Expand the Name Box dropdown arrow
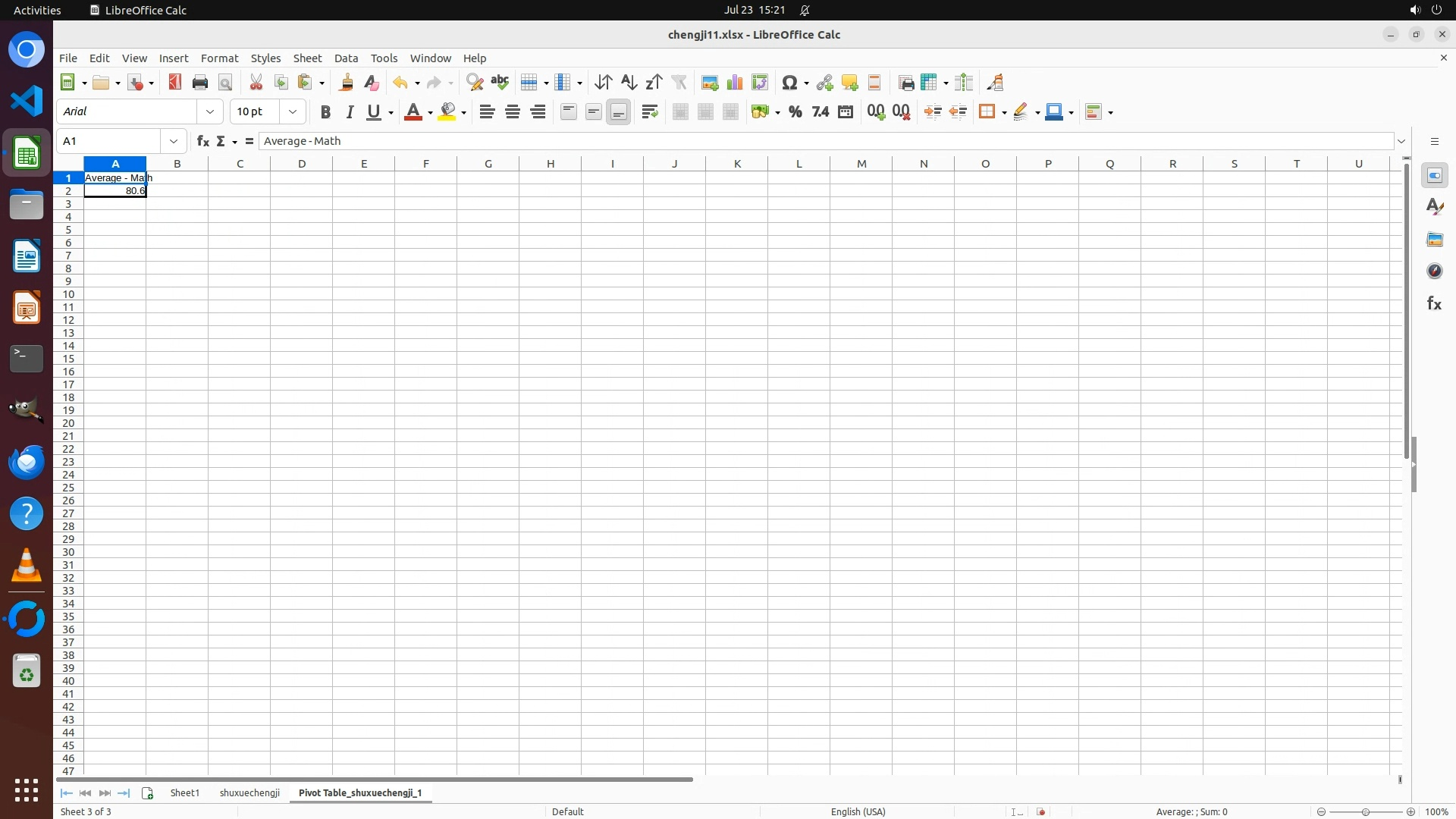Viewport: 1456px width, 819px height. pyautogui.click(x=174, y=141)
